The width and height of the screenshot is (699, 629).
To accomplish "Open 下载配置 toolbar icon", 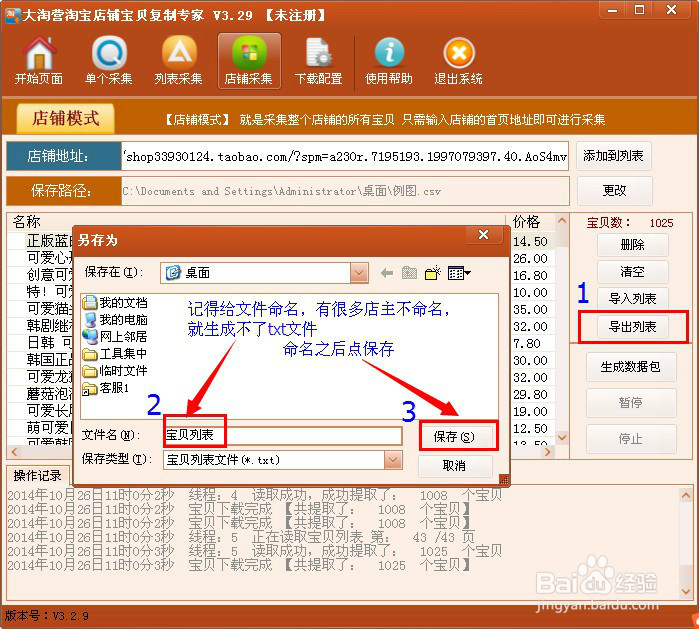I will point(318,60).
